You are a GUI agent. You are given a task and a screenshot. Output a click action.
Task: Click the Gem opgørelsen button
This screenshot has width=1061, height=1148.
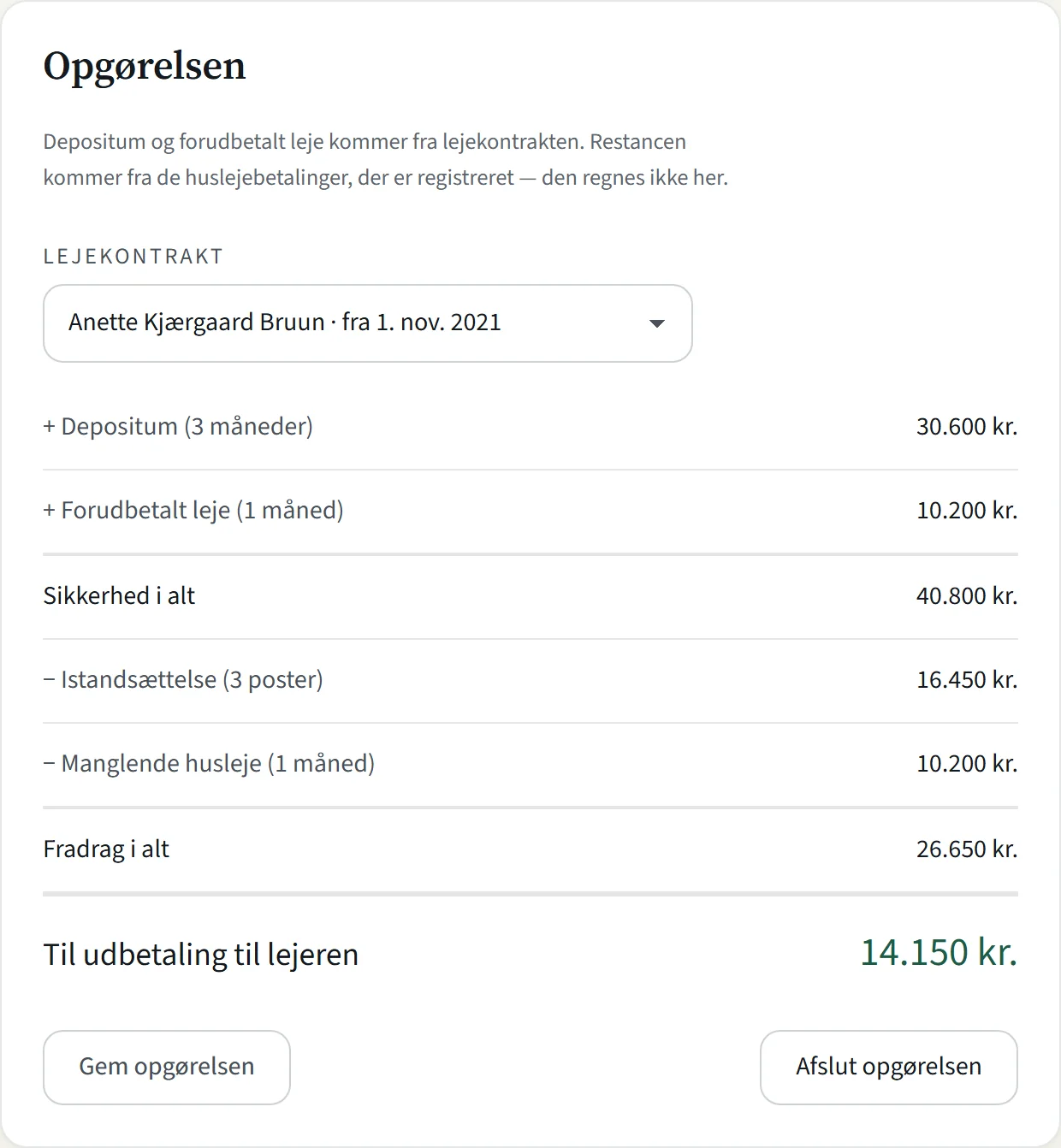coord(167,1067)
